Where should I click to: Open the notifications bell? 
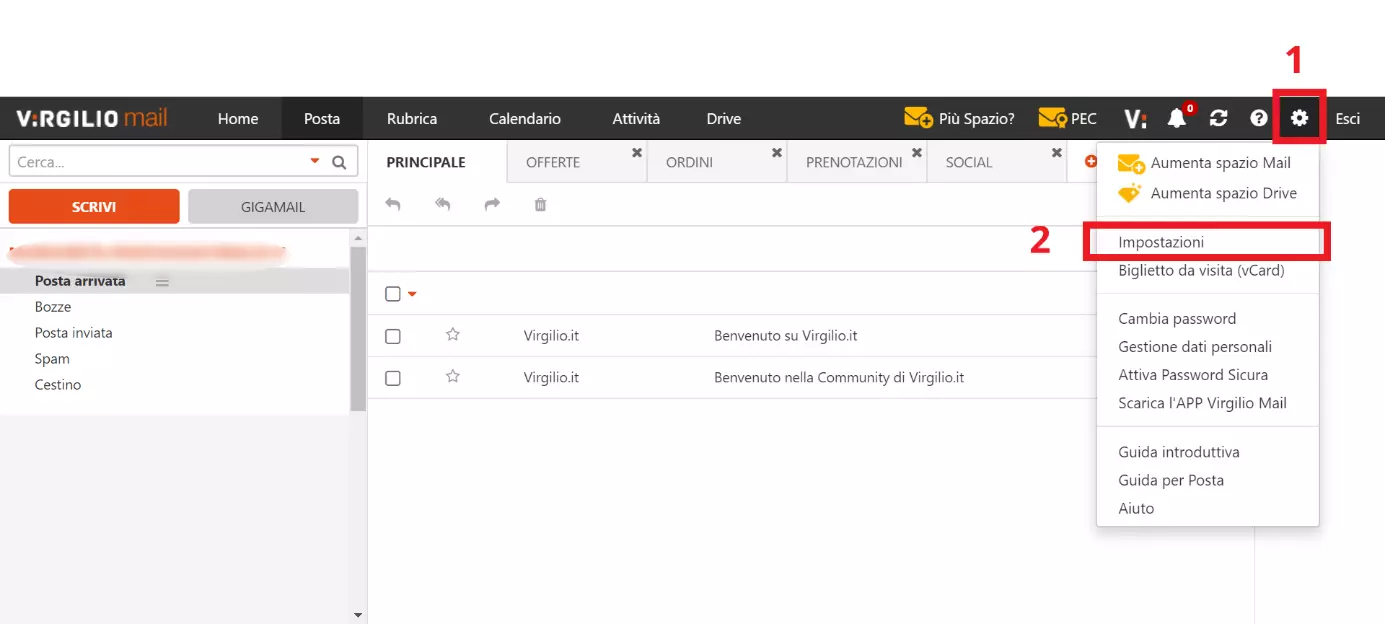1177,118
